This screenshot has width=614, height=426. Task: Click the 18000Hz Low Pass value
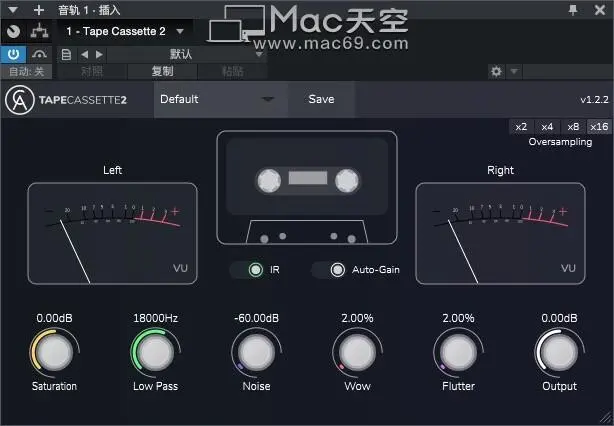[x=155, y=318]
